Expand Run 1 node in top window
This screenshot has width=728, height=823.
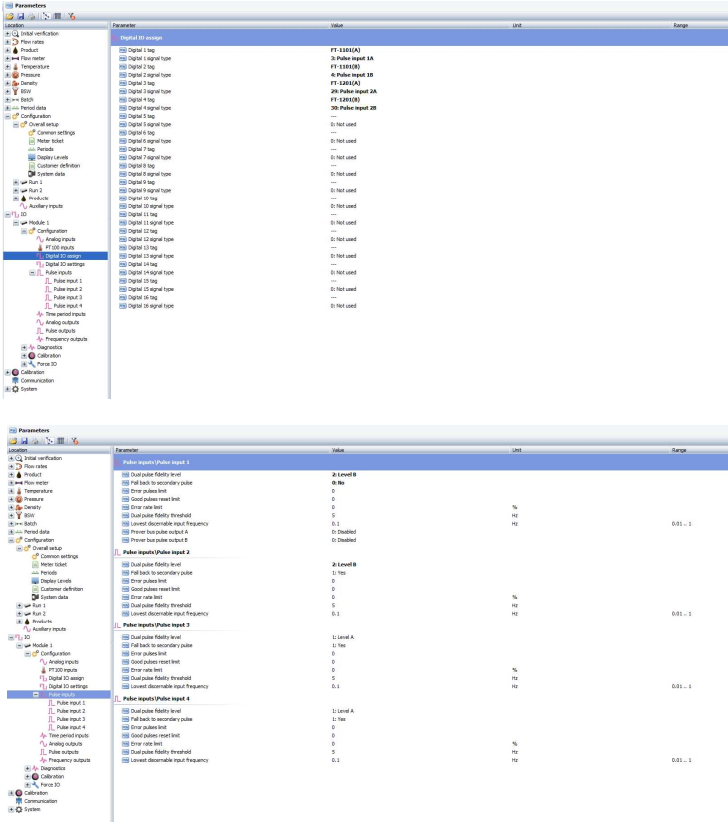point(16,182)
